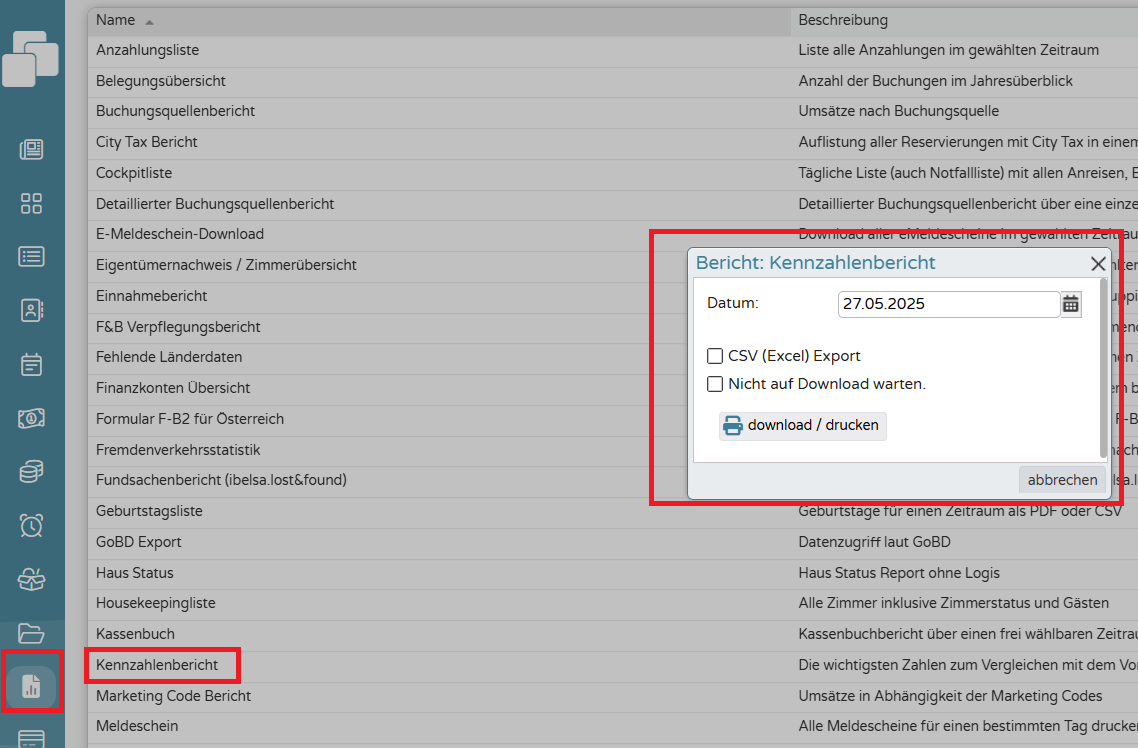Image resolution: width=1138 pixels, height=748 pixels.
Task: Close the Kennzahlenbericht dialog with X
Action: tap(1098, 264)
